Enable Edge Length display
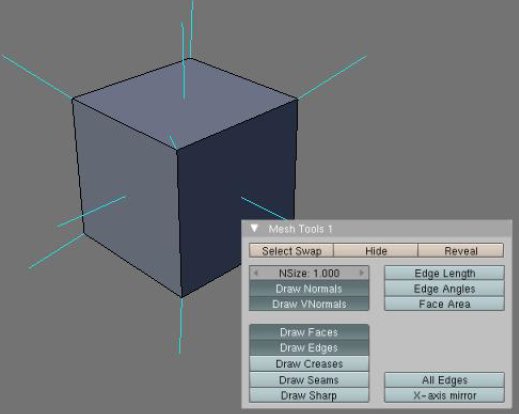The image size is (519, 414). pyautogui.click(x=444, y=273)
